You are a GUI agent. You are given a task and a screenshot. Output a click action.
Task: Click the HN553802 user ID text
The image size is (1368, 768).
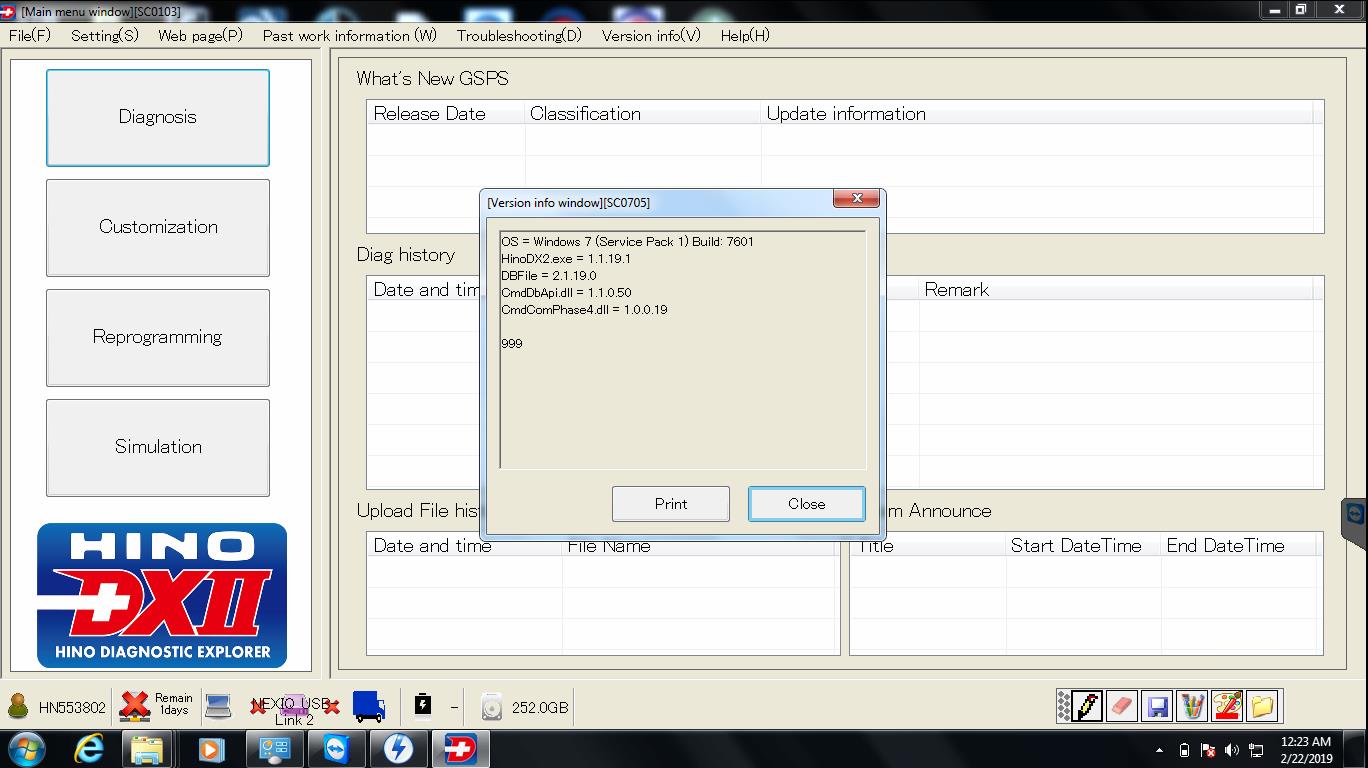click(x=72, y=707)
